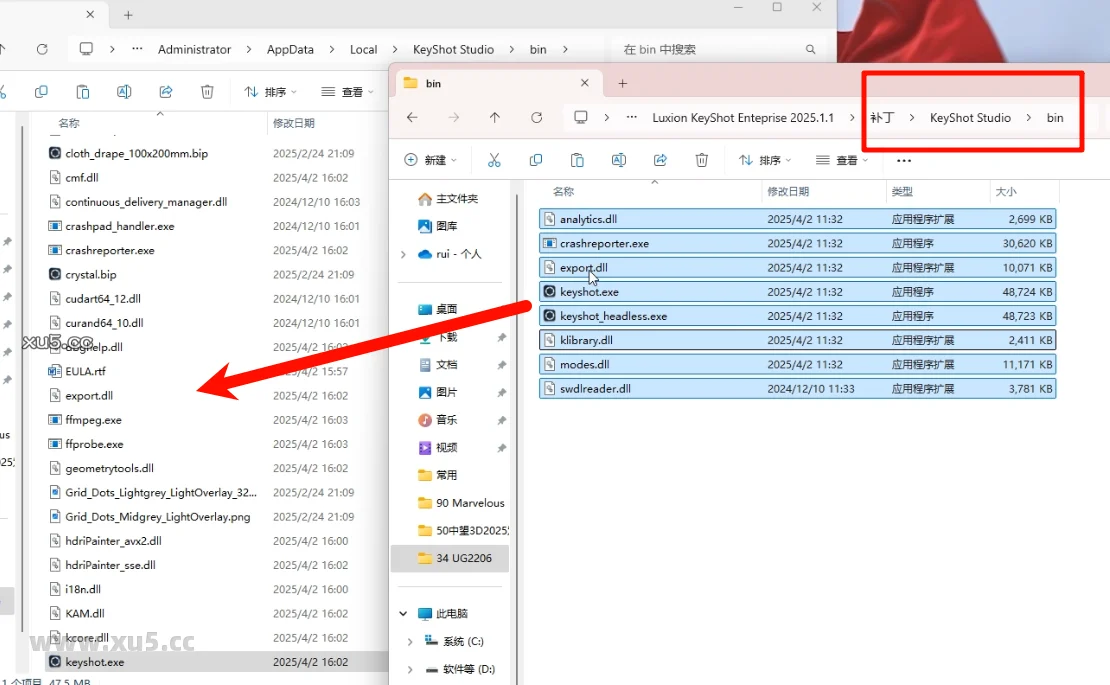The image size is (1110, 685).
Task: Open the 排序 sort menu in the front window
Action: click(765, 160)
